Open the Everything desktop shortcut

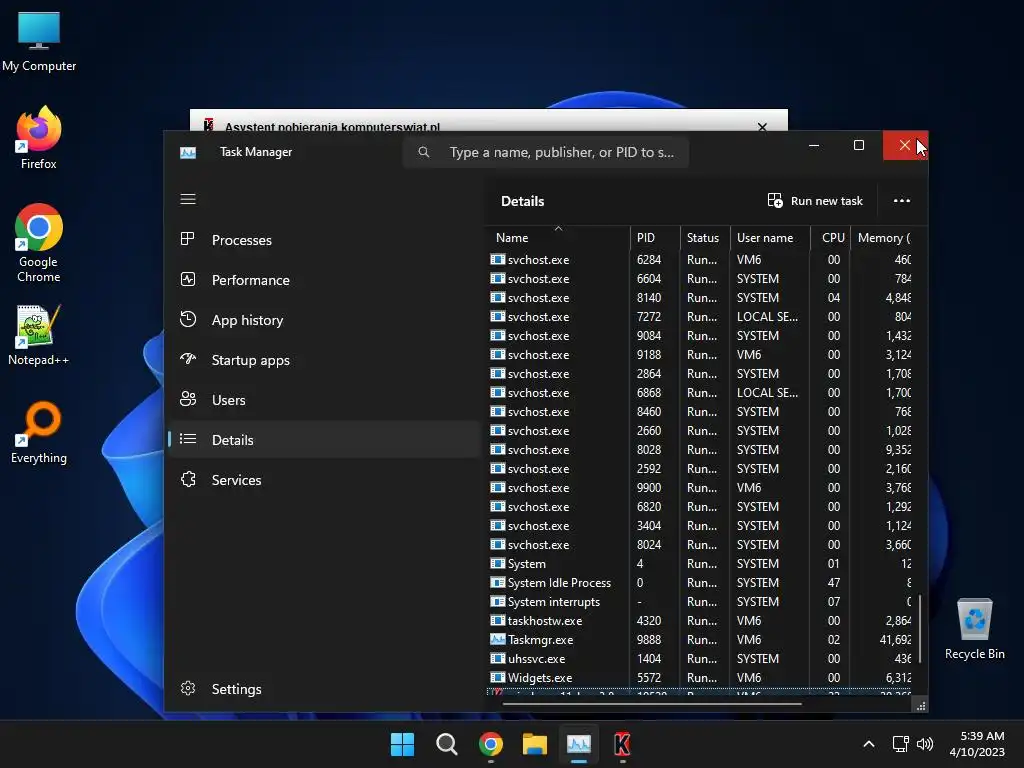[x=39, y=432]
